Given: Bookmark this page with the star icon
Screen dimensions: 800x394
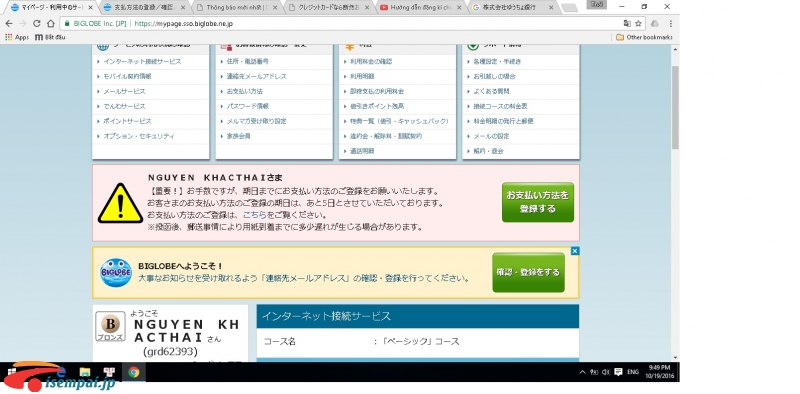Looking at the screenshot, I should pos(638,23).
